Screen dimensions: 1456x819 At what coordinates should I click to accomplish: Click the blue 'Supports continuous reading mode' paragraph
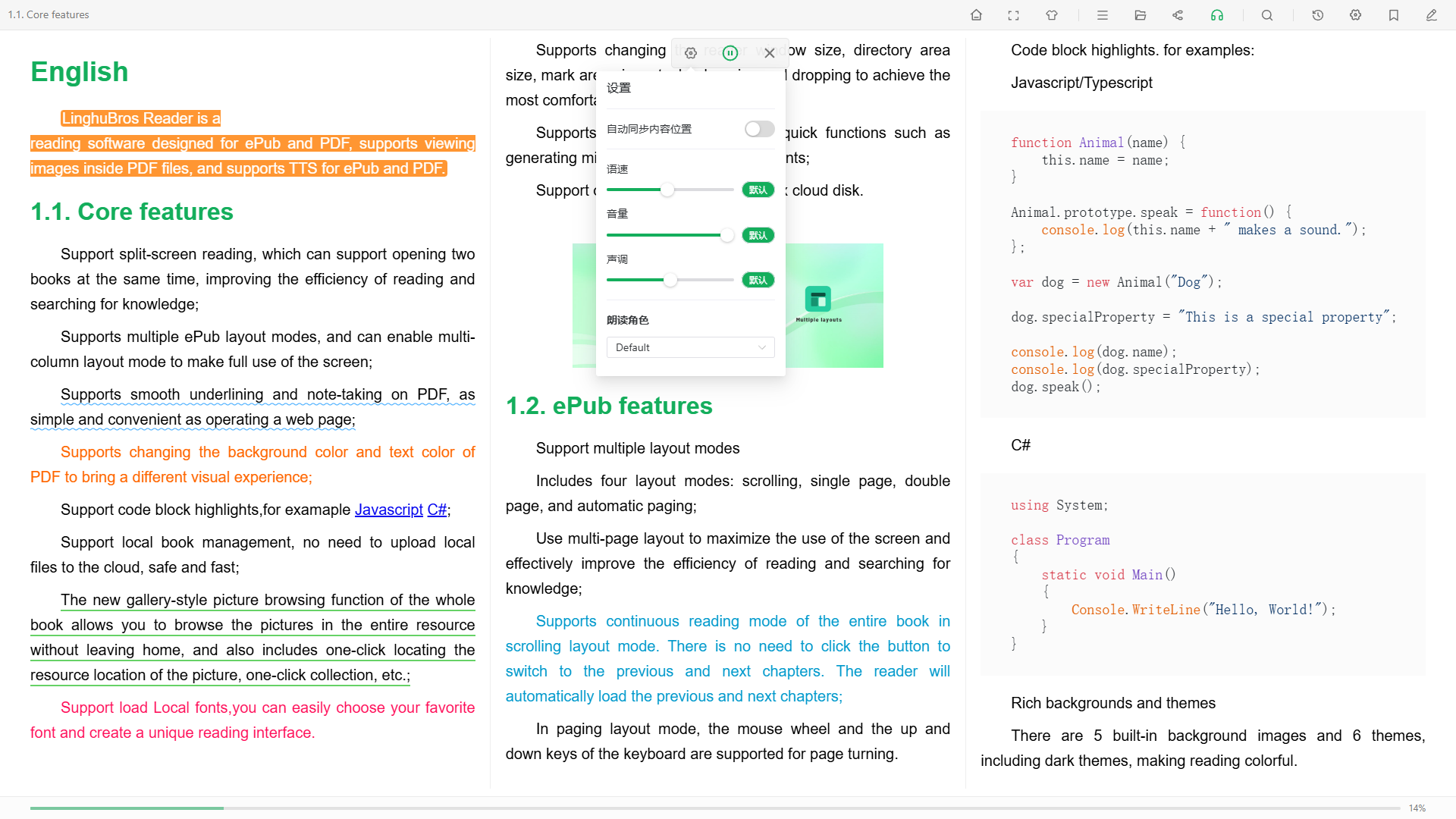click(728, 658)
